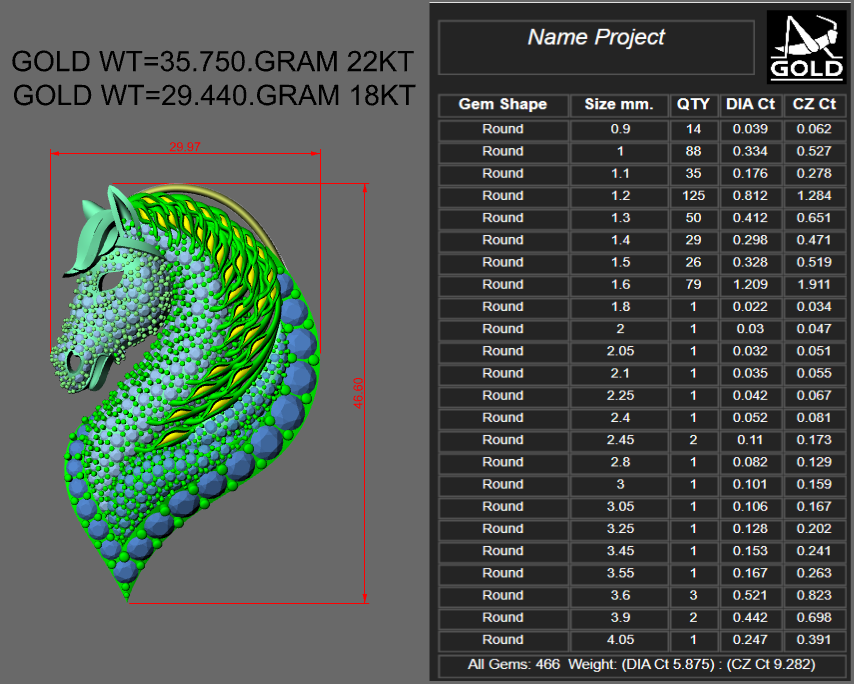
Task: Click quantity cell 14
Action: tap(693, 130)
